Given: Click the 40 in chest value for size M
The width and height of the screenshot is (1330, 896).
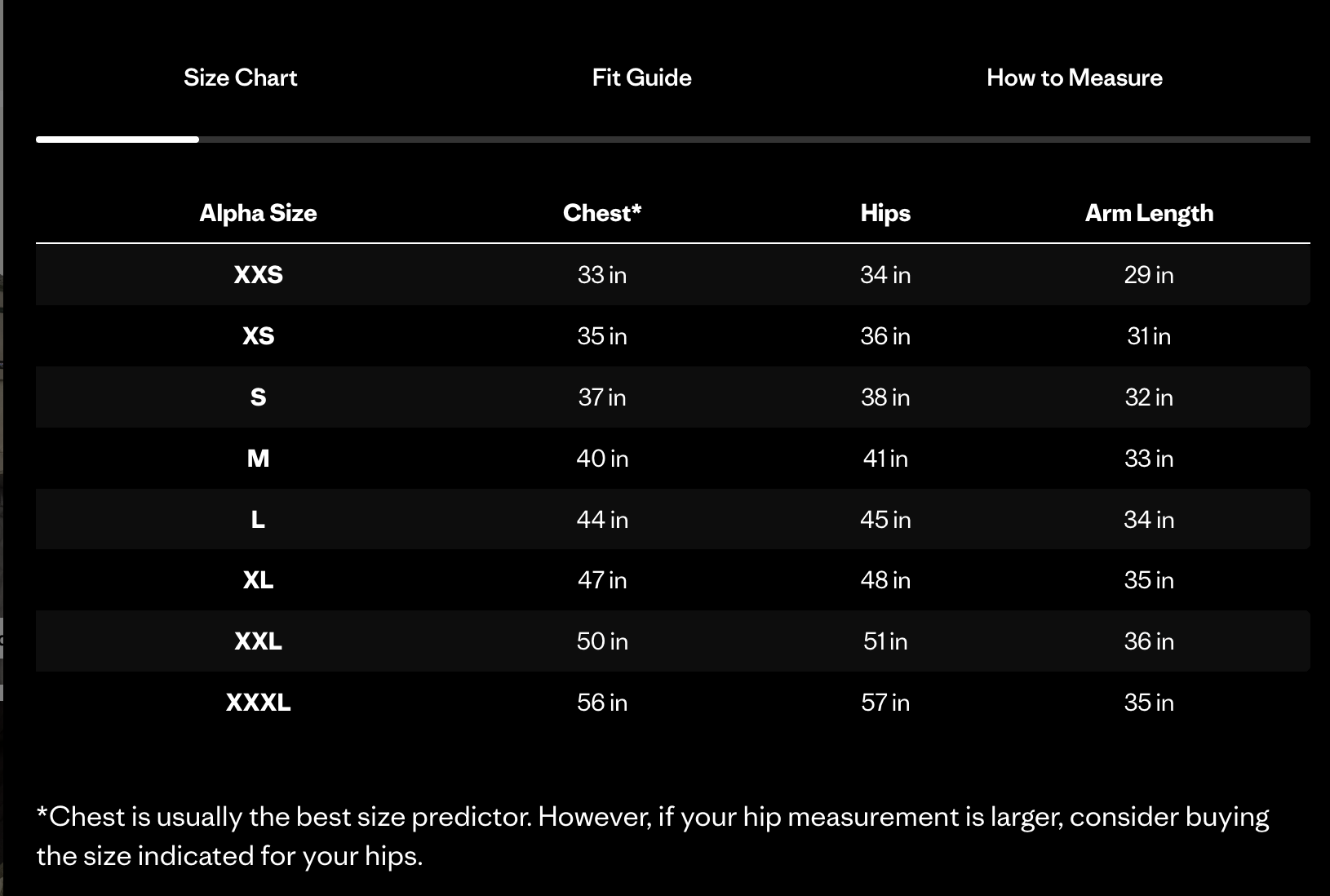Looking at the screenshot, I should [x=602, y=459].
